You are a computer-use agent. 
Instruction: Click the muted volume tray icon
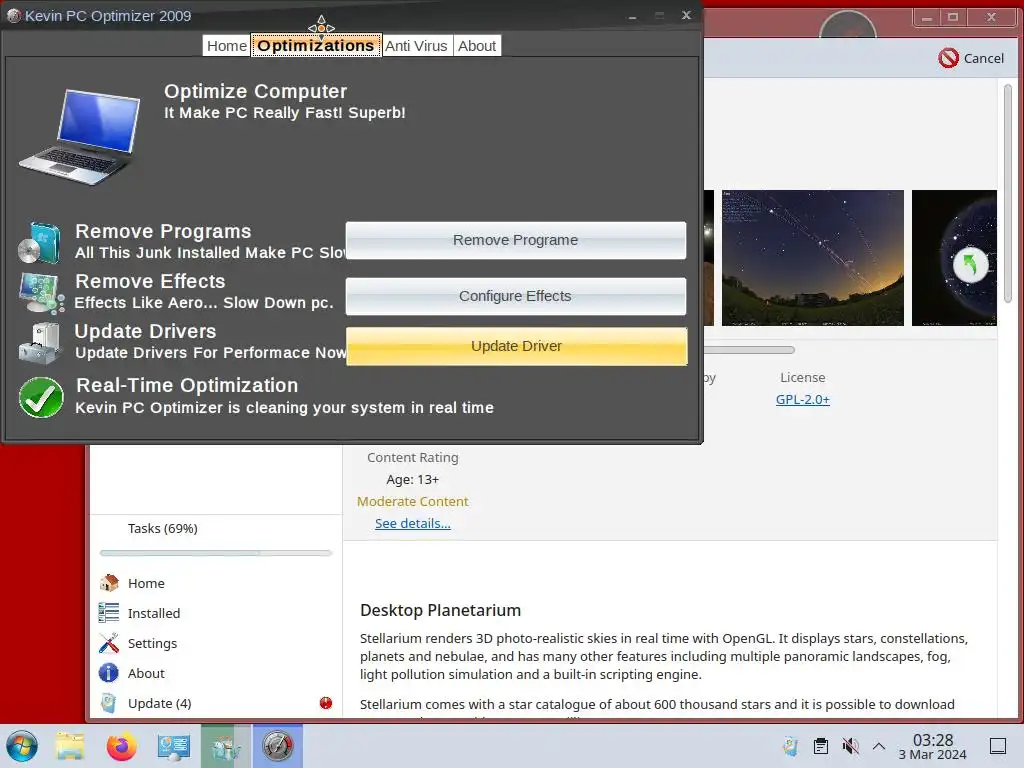point(850,746)
